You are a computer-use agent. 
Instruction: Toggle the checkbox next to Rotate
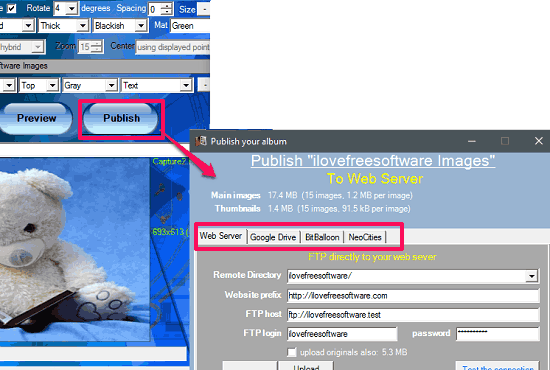click(x=12, y=8)
